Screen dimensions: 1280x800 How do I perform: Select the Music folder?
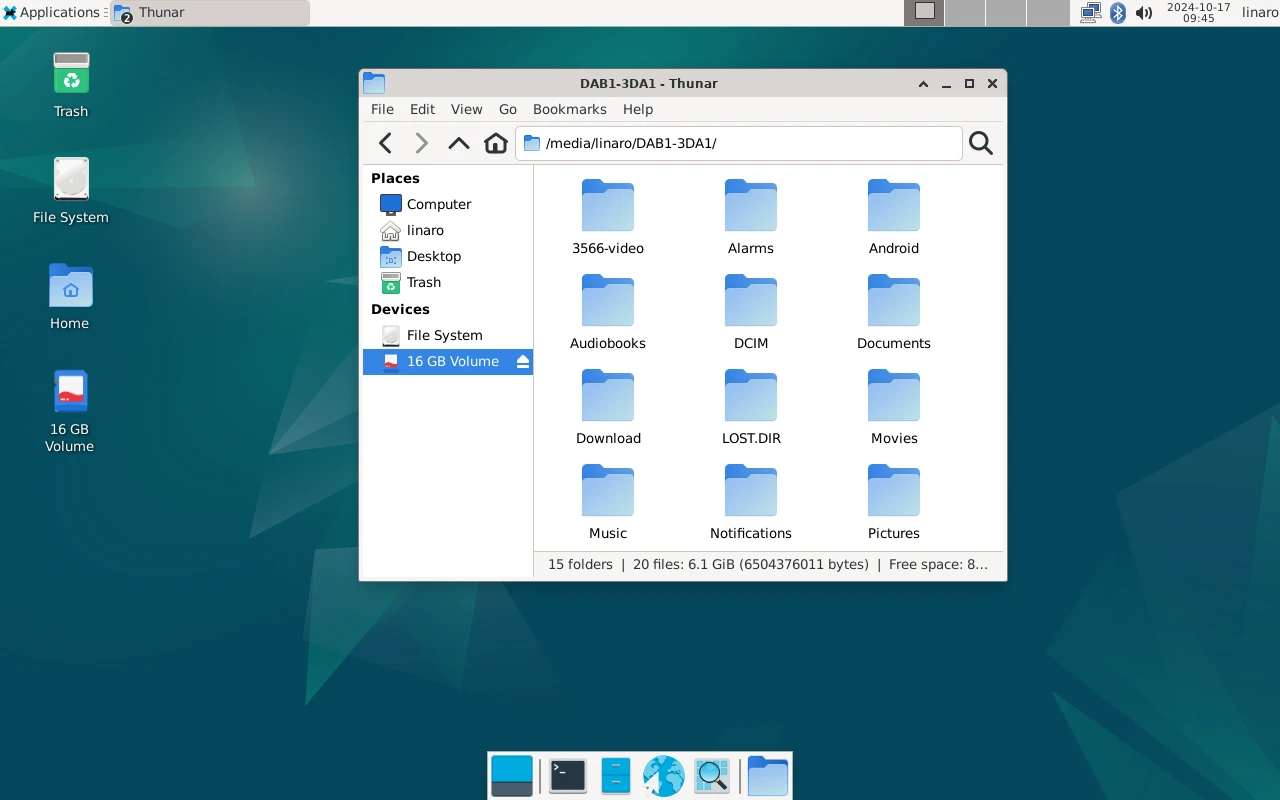[608, 503]
